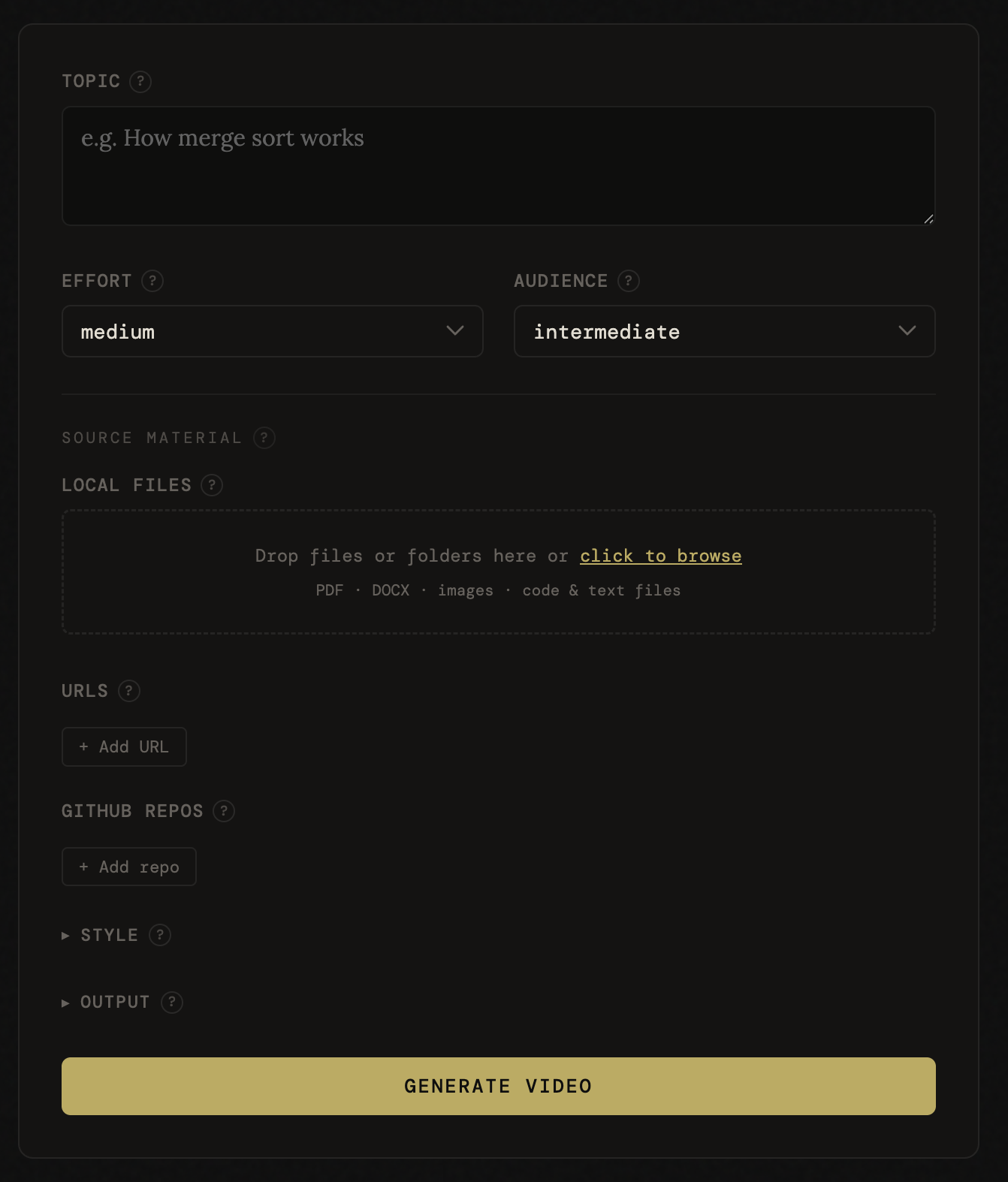1008x1182 pixels.
Task: Click the help icon next to Topic
Action: pyautogui.click(x=140, y=81)
